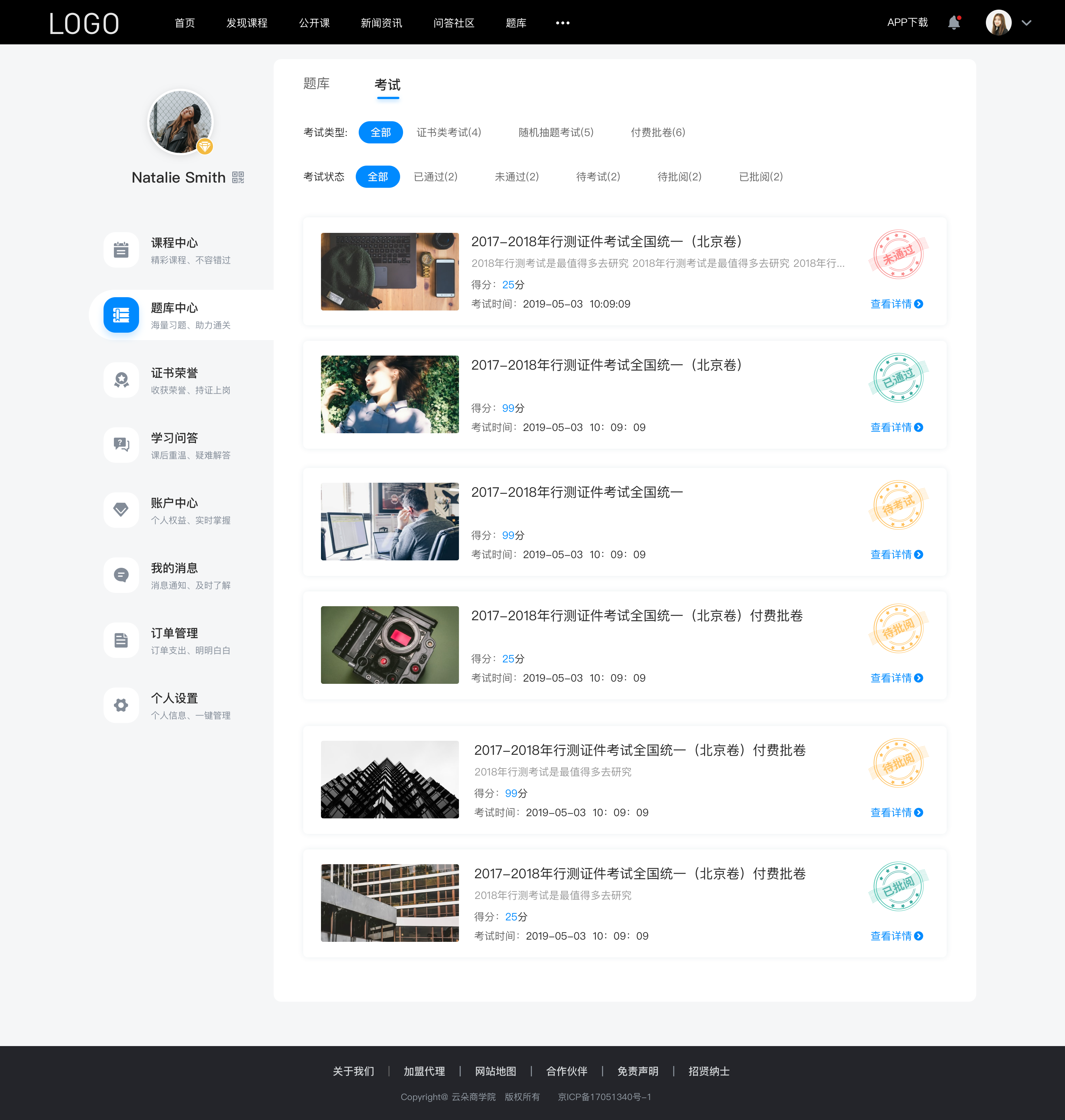Screen dimensions: 1065x1120
Task: Click the 我的消息 sidebar icon
Action: click(x=120, y=576)
